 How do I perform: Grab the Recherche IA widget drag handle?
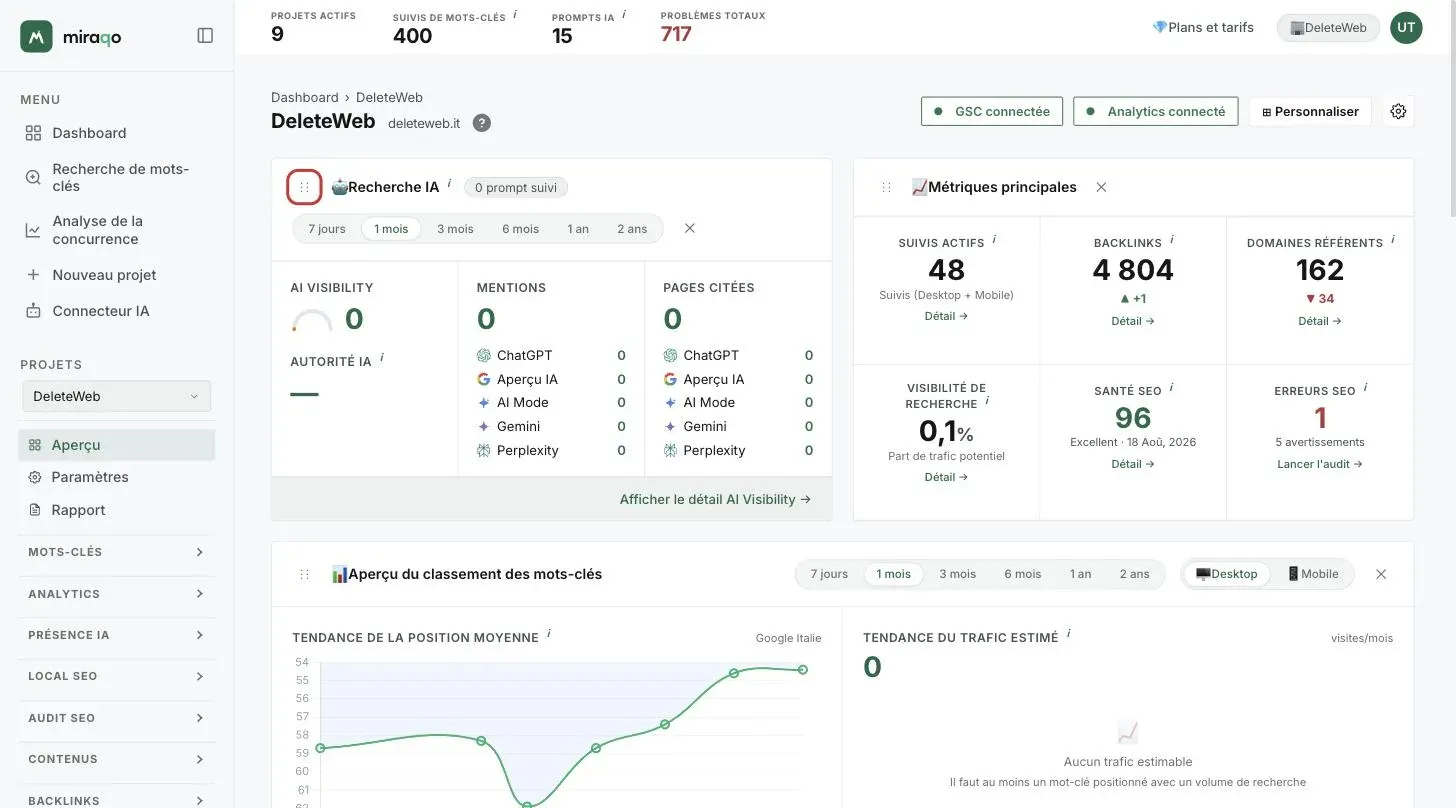304,187
